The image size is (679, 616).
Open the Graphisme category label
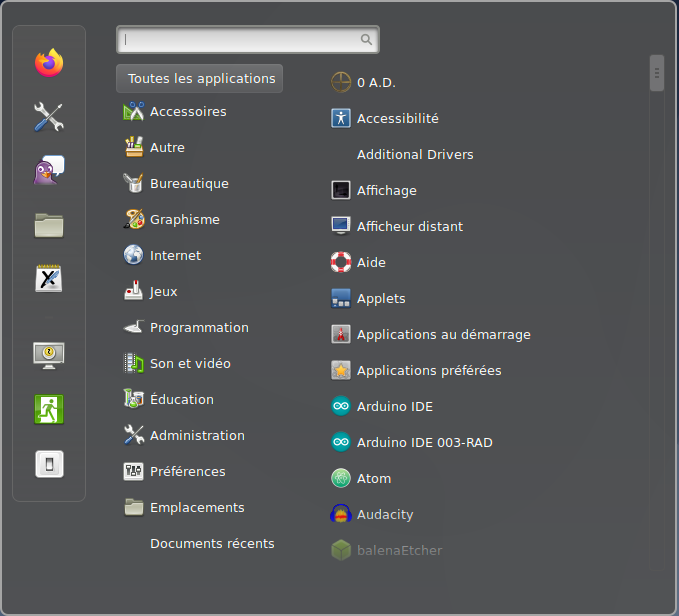tap(184, 219)
